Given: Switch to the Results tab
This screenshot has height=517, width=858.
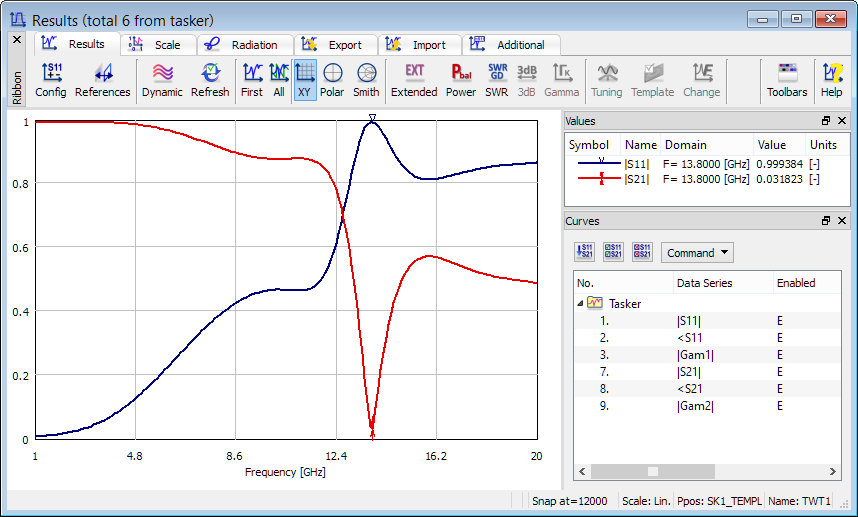Looking at the screenshot, I should (x=77, y=44).
